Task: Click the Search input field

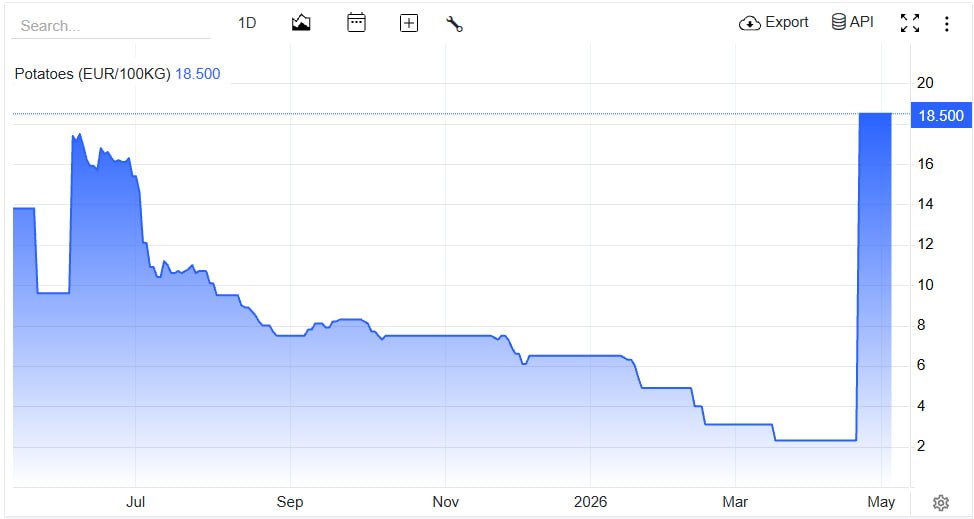Action: (111, 25)
